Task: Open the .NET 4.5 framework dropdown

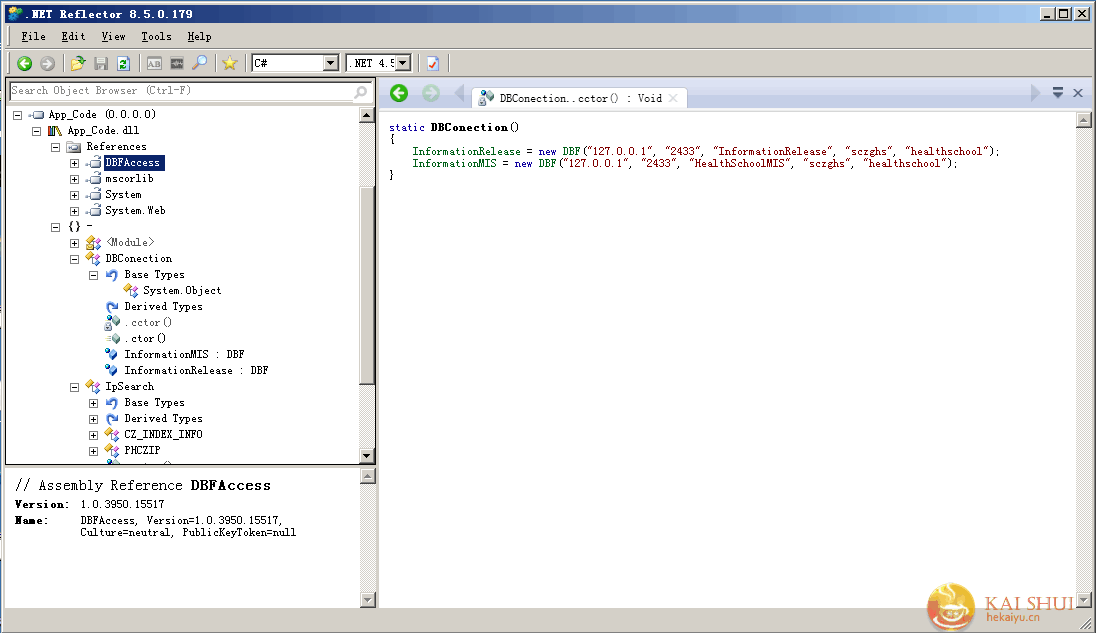Action: tap(403, 64)
